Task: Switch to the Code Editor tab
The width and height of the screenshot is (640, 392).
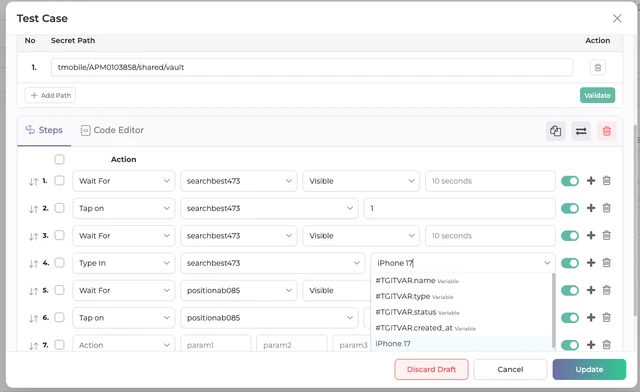Action: point(112,130)
